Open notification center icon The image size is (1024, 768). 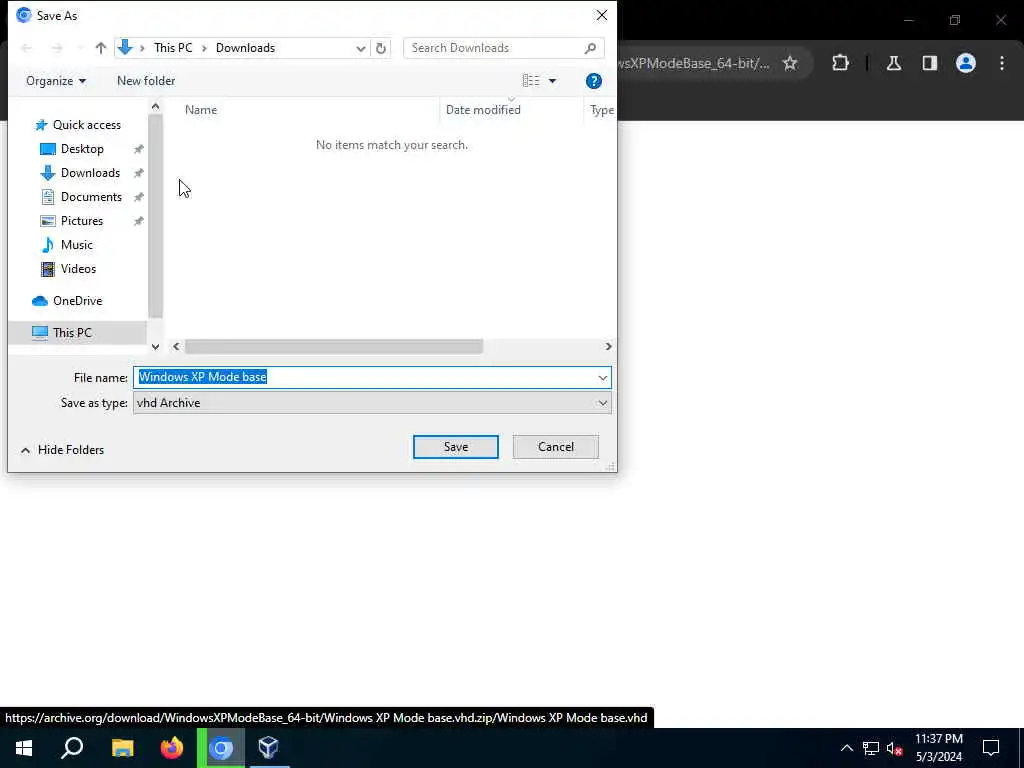[991, 748]
